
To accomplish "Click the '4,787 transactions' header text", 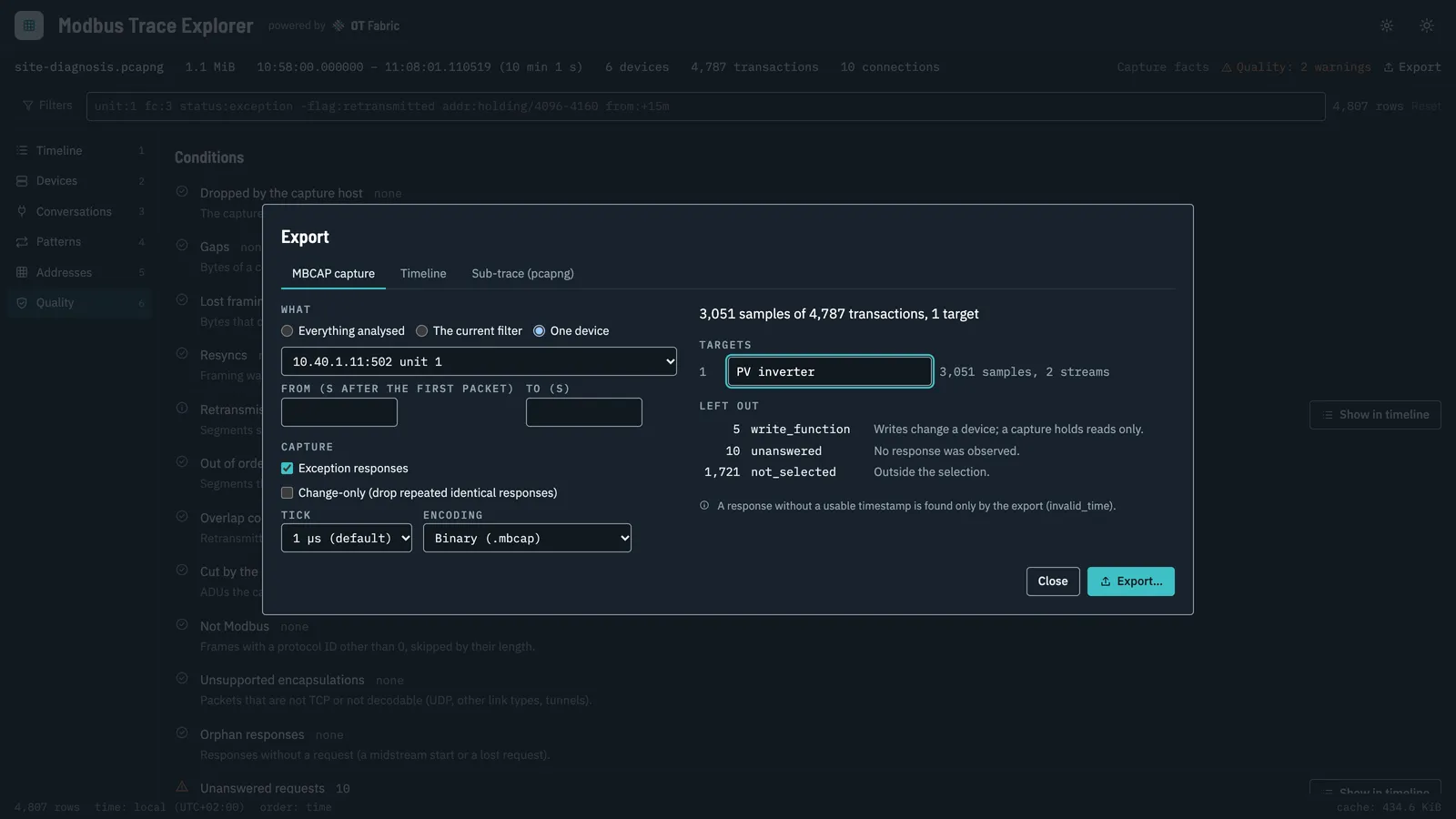I will (754, 67).
